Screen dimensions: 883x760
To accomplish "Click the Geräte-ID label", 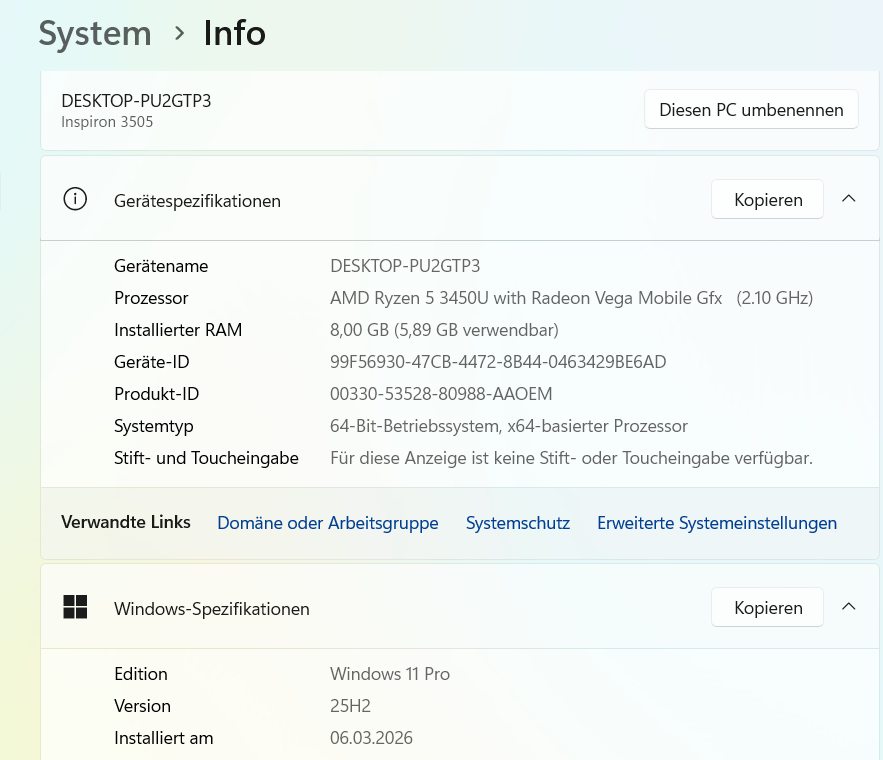I will point(151,362).
